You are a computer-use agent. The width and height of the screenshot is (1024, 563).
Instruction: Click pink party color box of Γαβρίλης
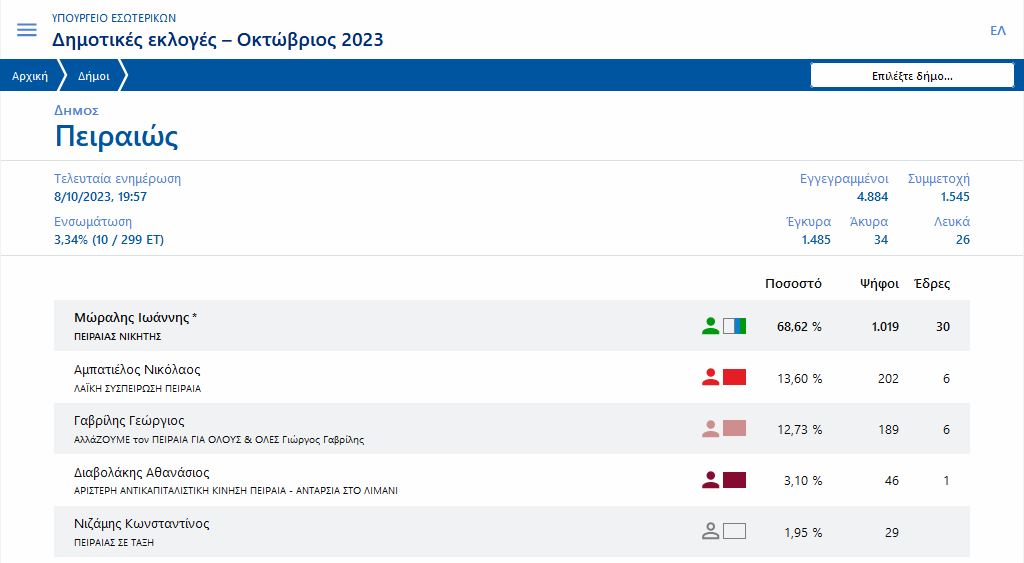click(735, 429)
